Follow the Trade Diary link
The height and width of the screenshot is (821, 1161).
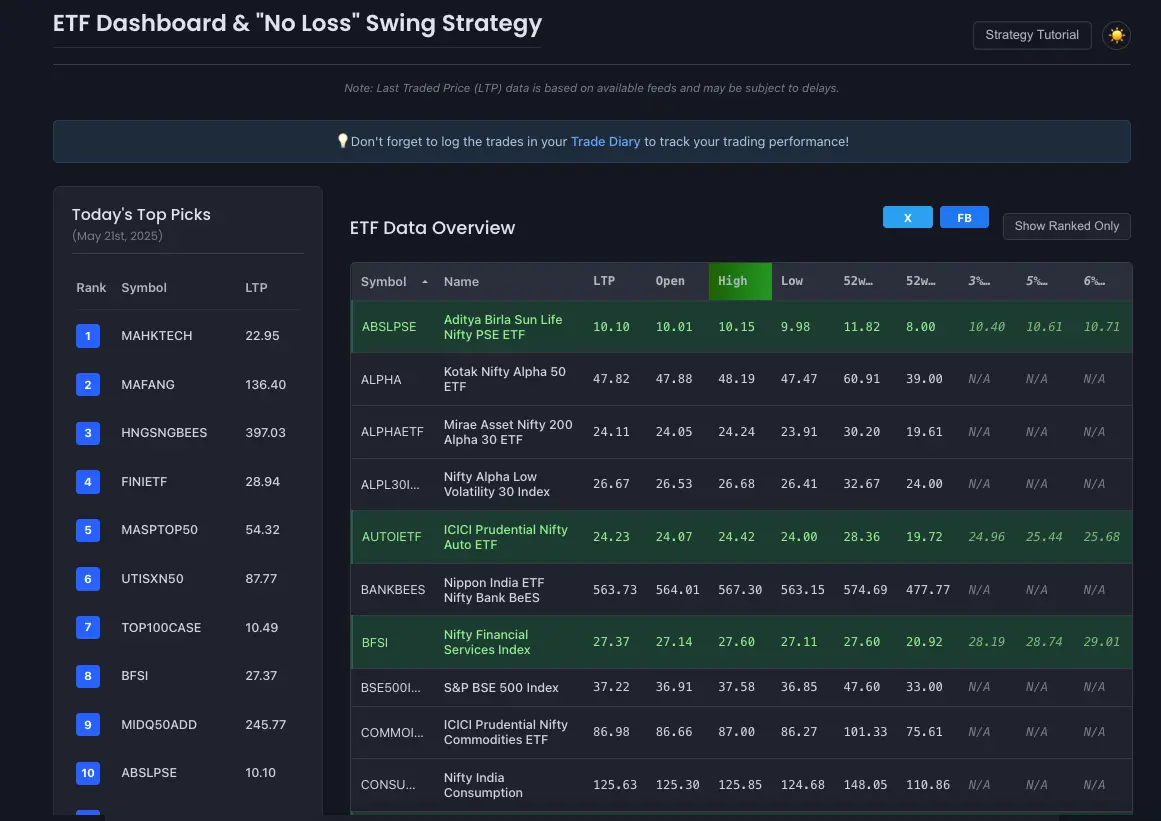[605, 141]
